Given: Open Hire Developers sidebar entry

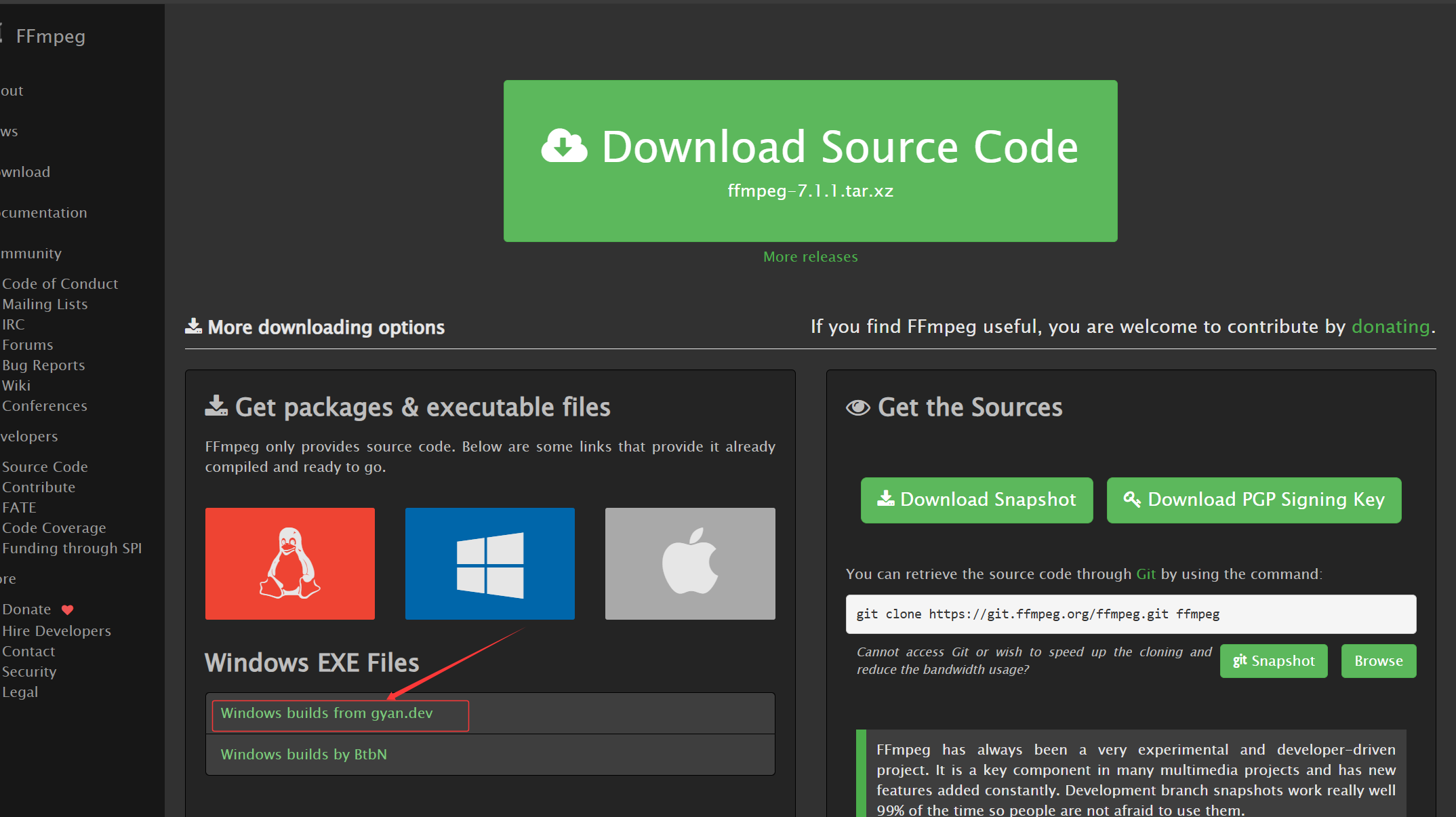Looking at the screenshot, I should [x=56, y=631].
